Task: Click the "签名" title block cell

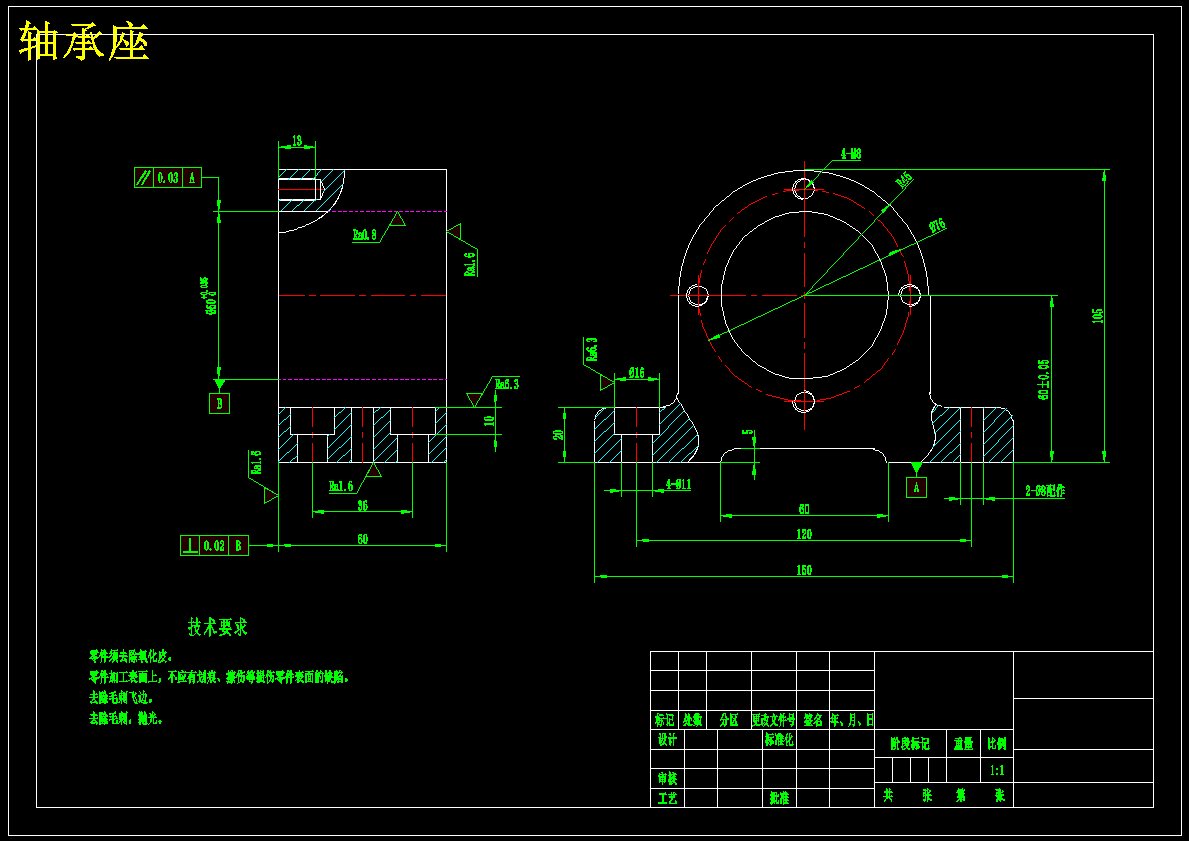Action: (813, 720)
